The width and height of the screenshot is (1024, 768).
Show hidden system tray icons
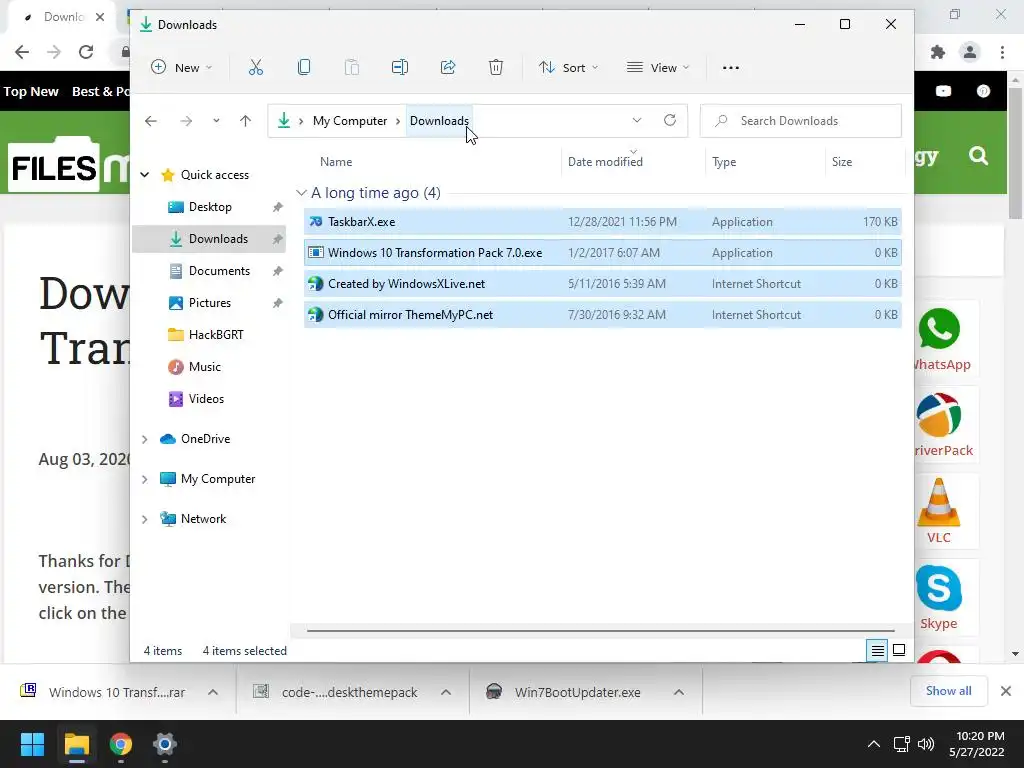point(873,744)
